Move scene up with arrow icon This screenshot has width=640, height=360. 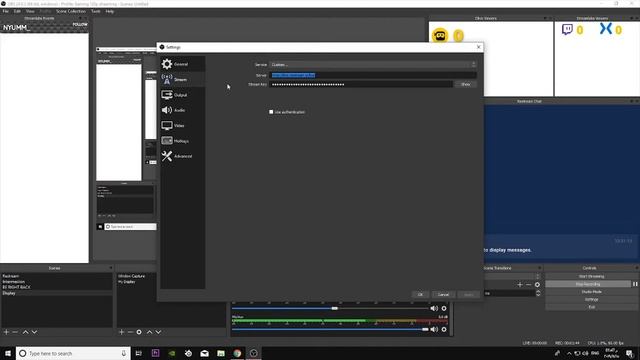(26, 332)
